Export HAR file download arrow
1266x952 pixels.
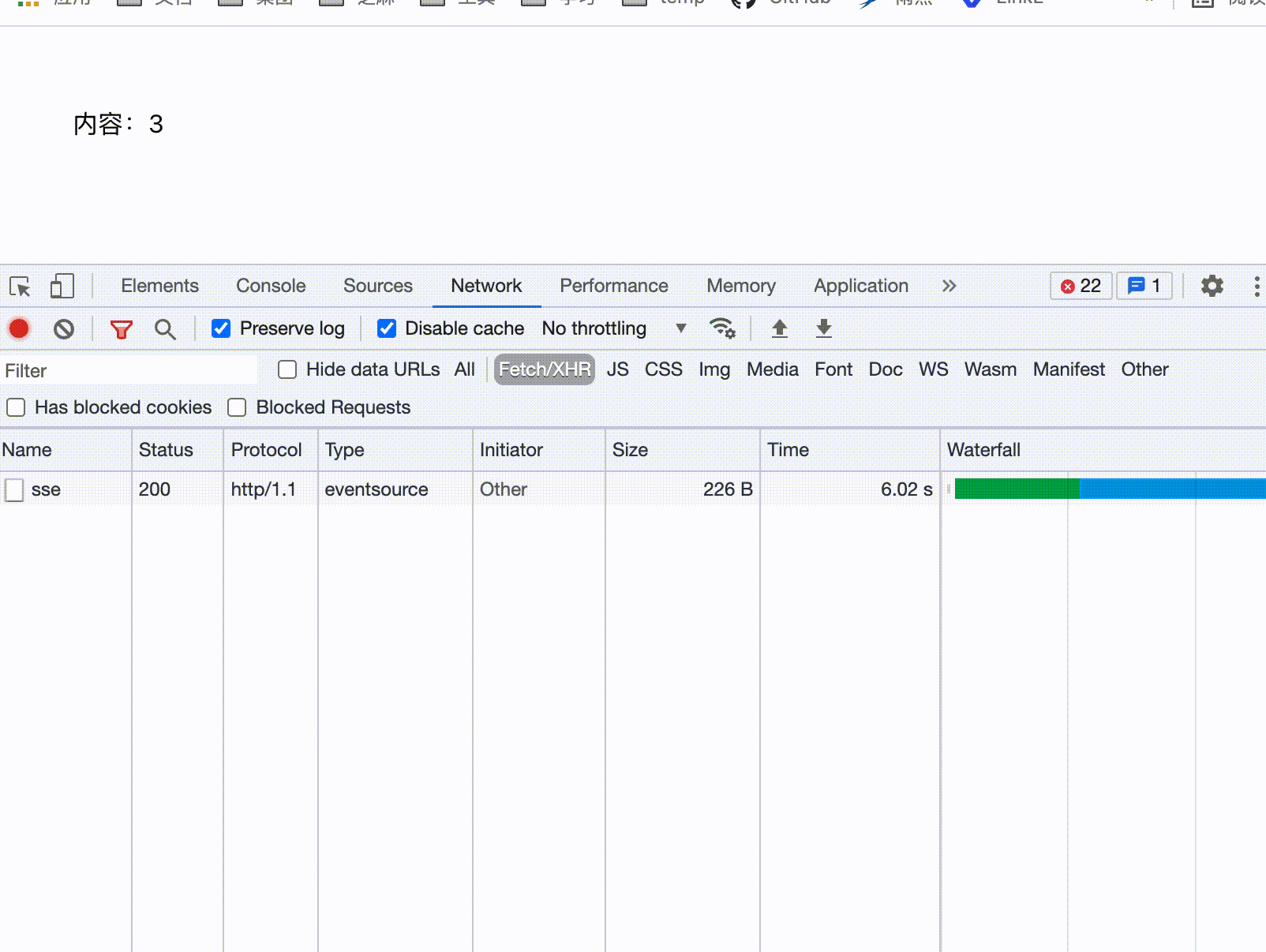824,328
